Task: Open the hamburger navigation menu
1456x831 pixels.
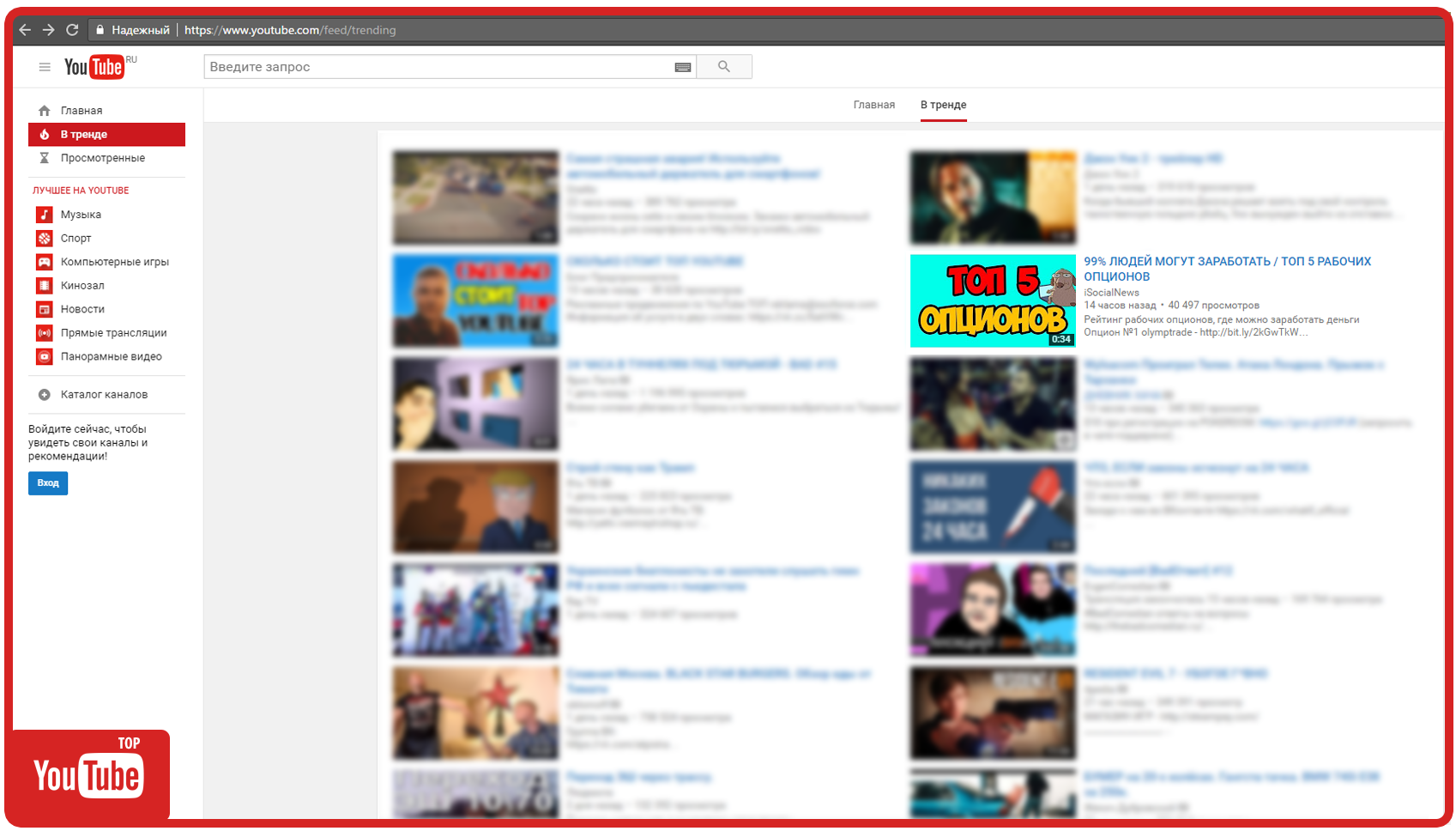Action: (44, 67)
